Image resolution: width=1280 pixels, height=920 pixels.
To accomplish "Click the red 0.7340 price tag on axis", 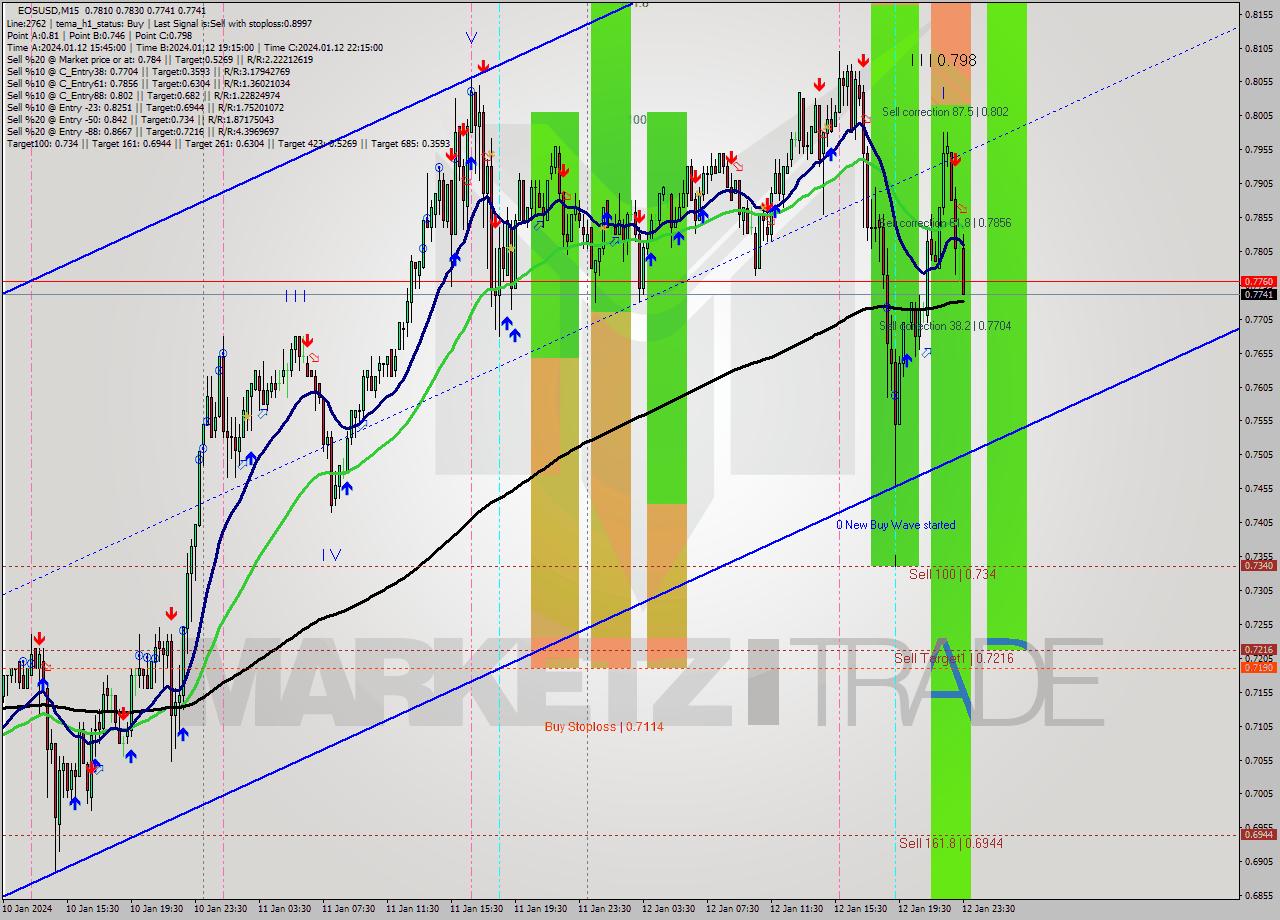I will tap(1258, 566).
